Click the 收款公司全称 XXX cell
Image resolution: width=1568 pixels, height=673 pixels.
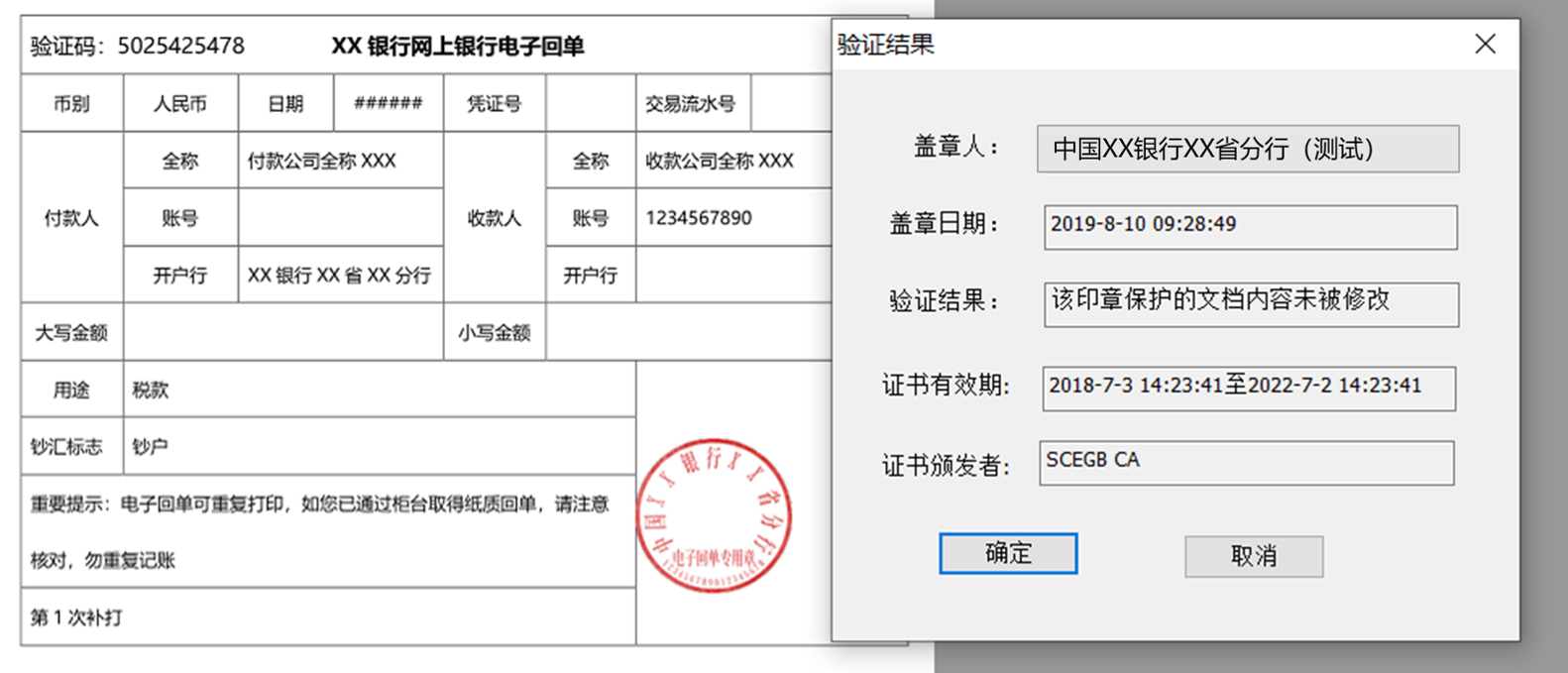[x=720, y=161]
